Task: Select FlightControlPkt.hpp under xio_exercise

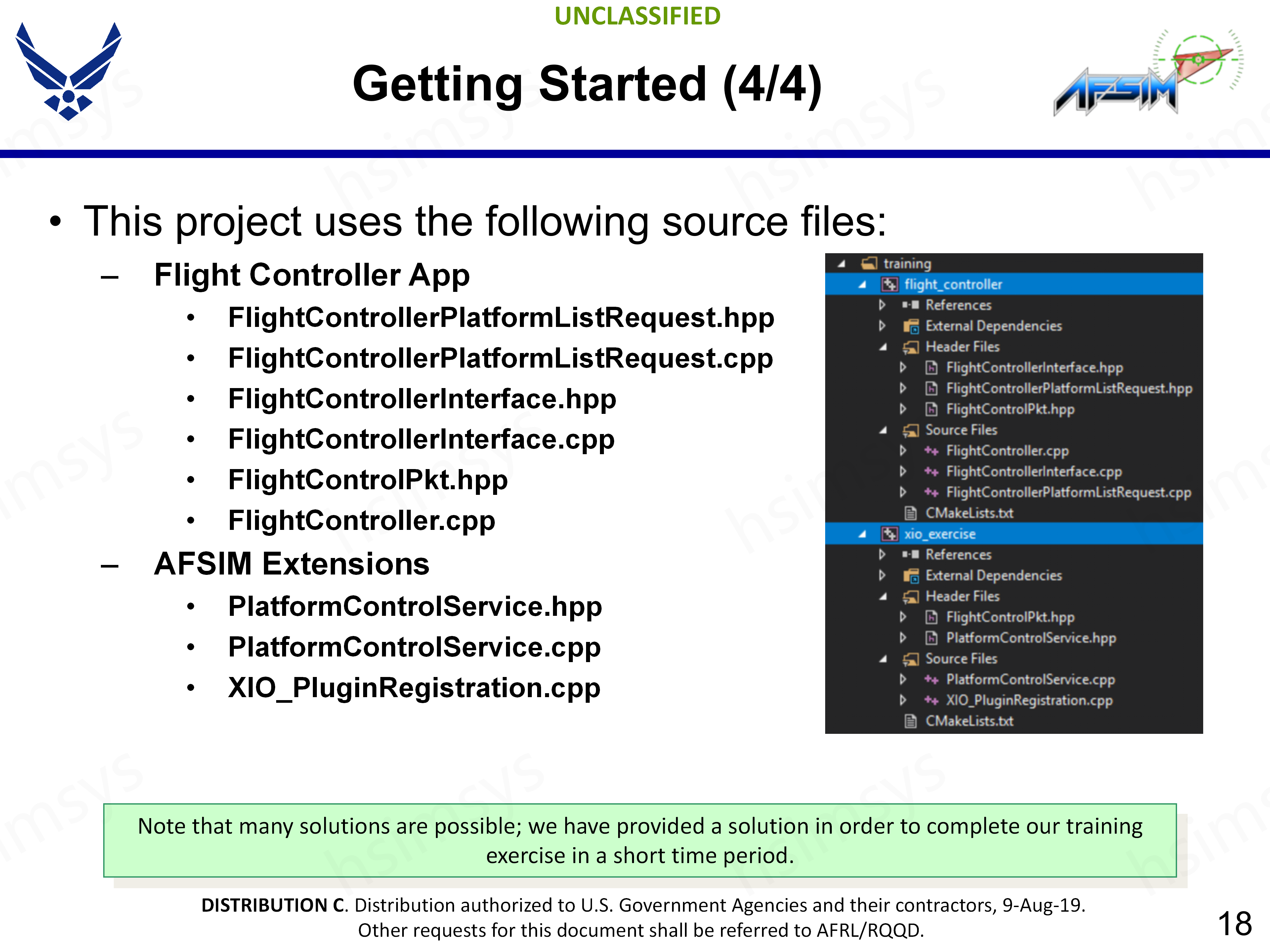Action: [1010, 617]
